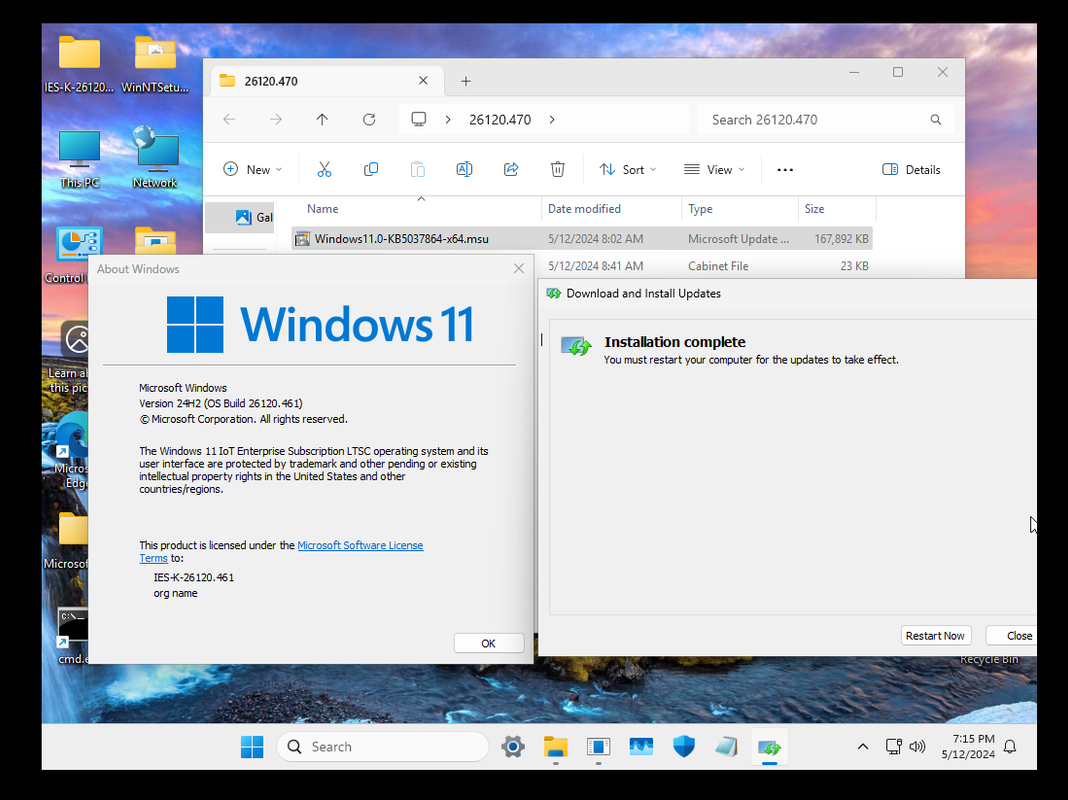
Task: Click the 26120.470 breadcrumb in address bar
Action: [500, 120]
